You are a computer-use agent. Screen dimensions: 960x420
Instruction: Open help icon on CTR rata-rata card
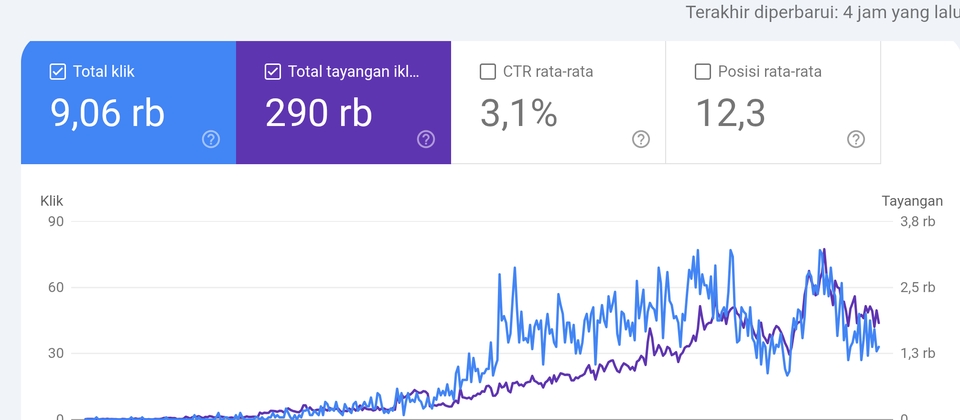[640, 140]
